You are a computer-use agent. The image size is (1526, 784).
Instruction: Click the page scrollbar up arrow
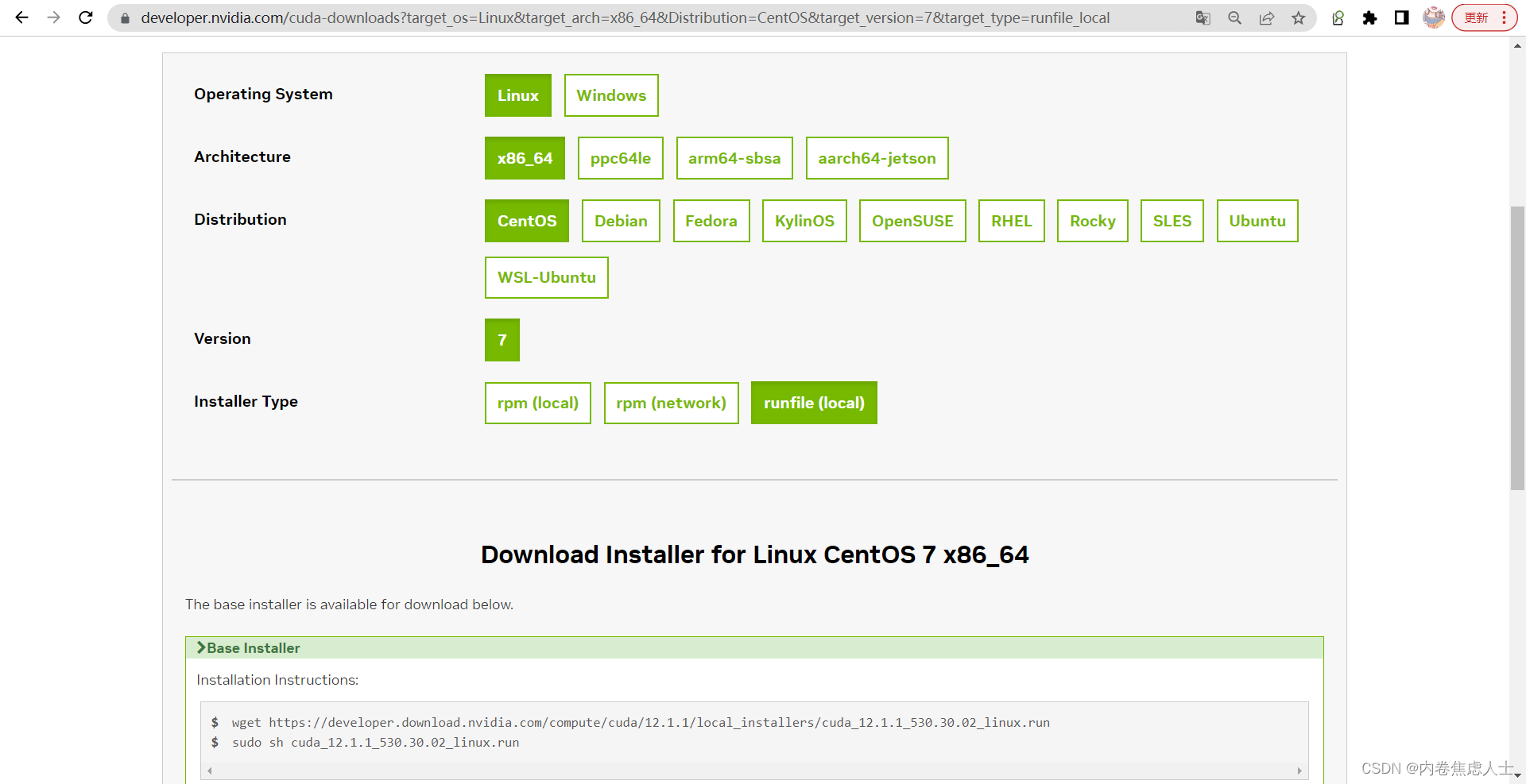point(1517,45)
